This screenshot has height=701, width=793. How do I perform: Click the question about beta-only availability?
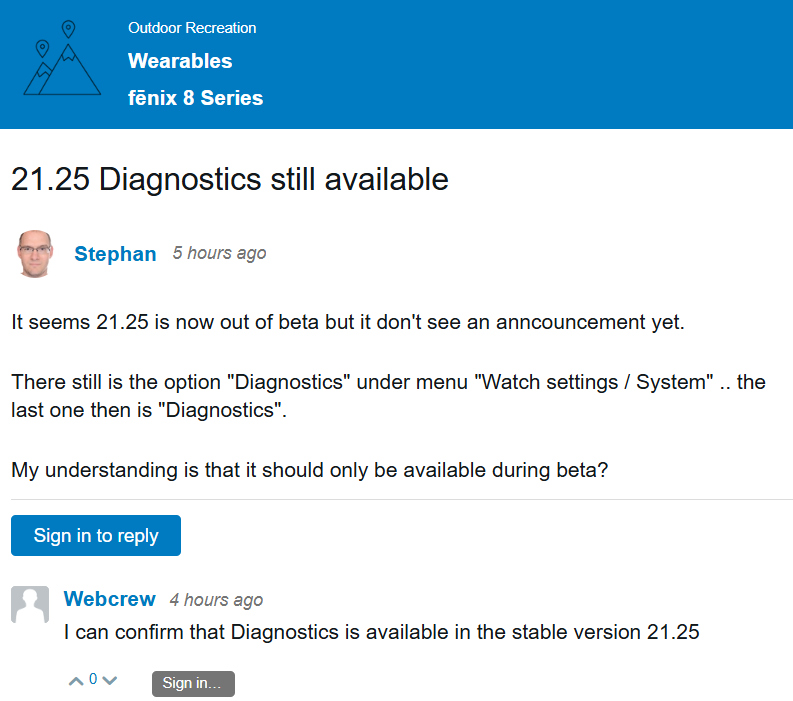(309, 469)
